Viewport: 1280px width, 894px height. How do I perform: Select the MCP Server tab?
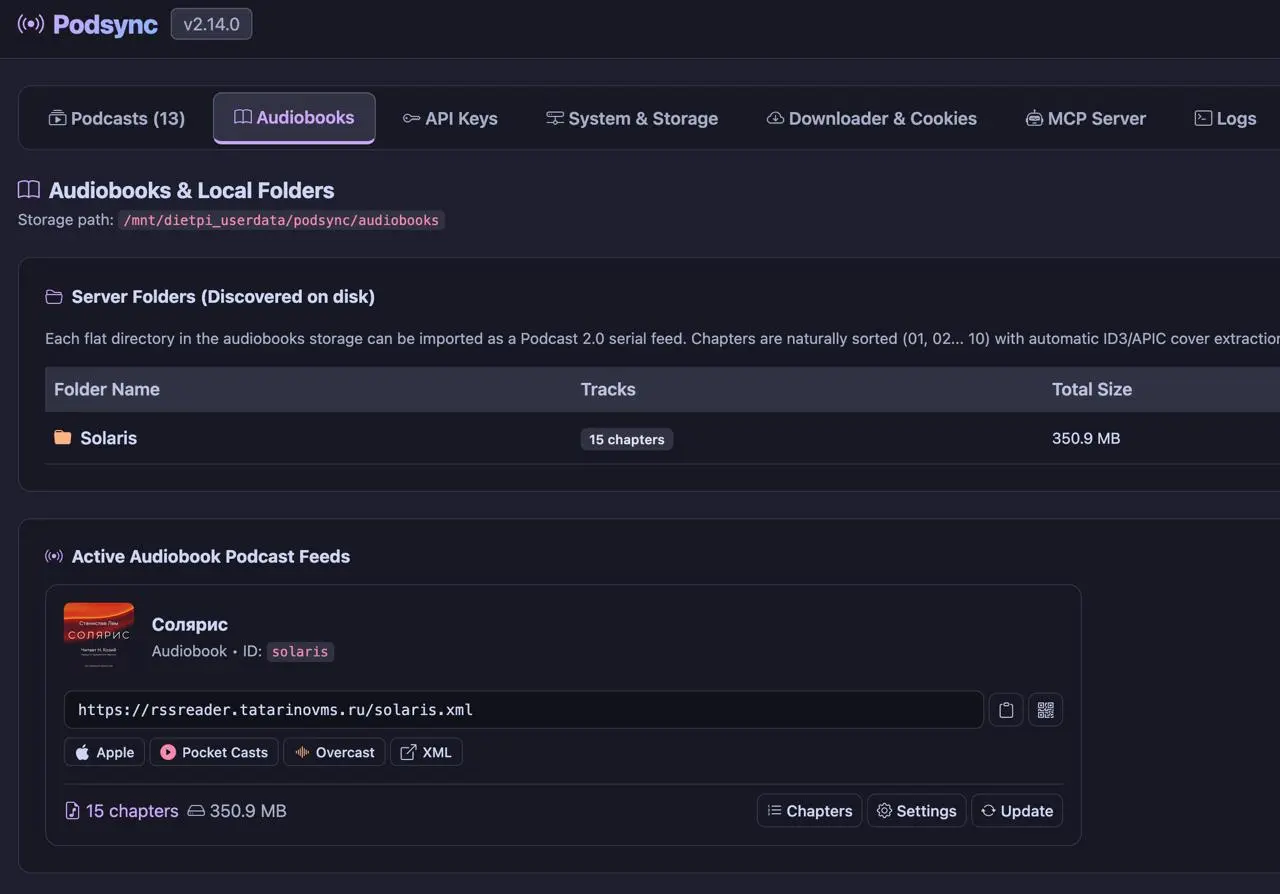[1086, 118]
